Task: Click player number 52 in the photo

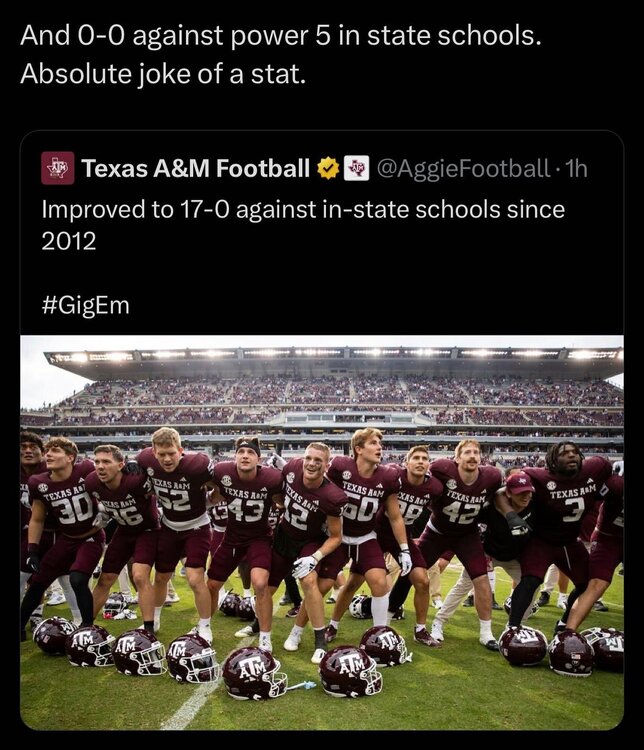Action: pos(175,497)
